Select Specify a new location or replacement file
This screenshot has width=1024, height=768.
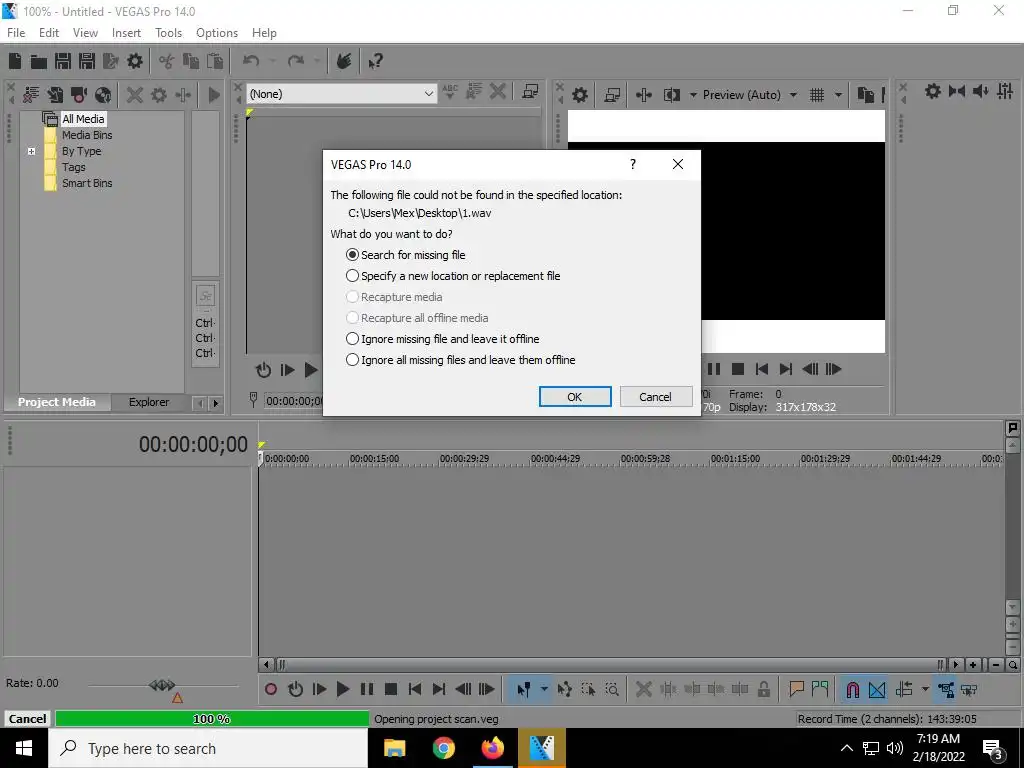tap(453, 276)
